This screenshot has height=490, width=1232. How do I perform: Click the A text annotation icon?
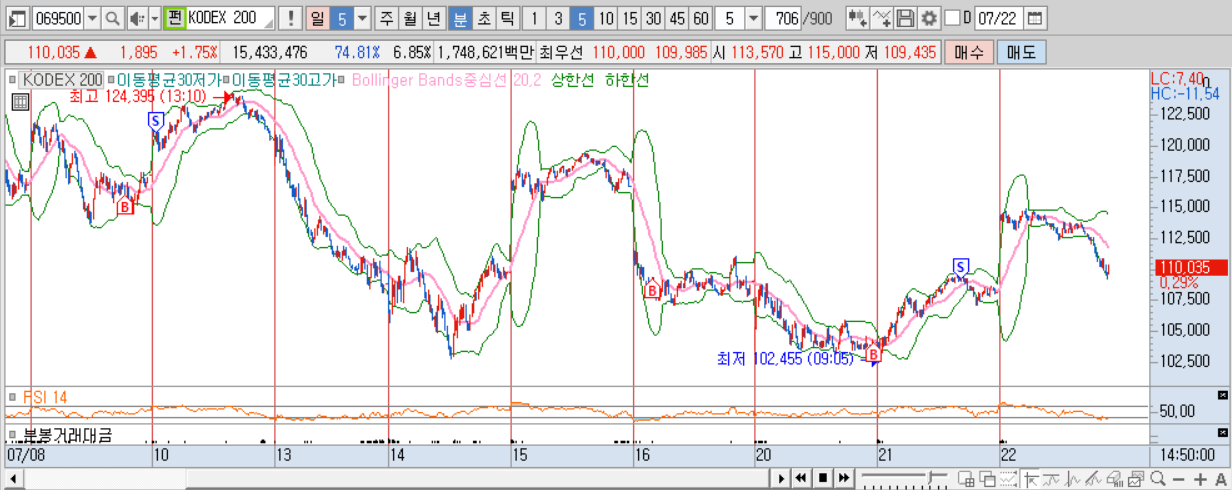click(x=1221, y=478)
